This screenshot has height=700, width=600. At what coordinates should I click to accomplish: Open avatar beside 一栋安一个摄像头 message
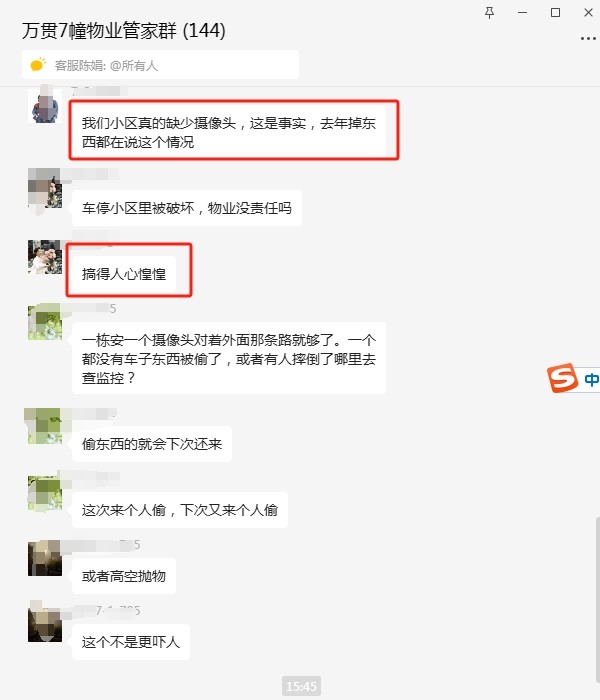pos(45,322)
